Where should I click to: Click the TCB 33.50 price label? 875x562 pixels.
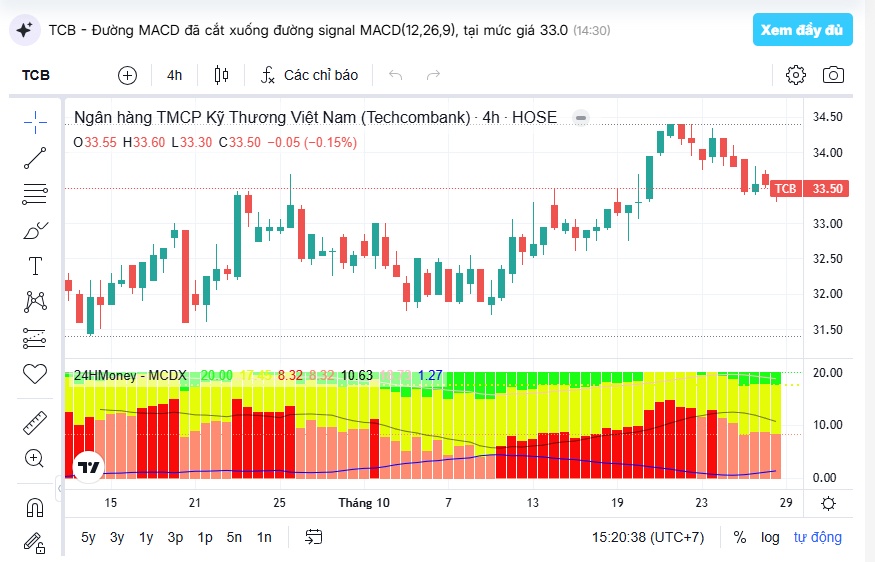pos(810,189)
